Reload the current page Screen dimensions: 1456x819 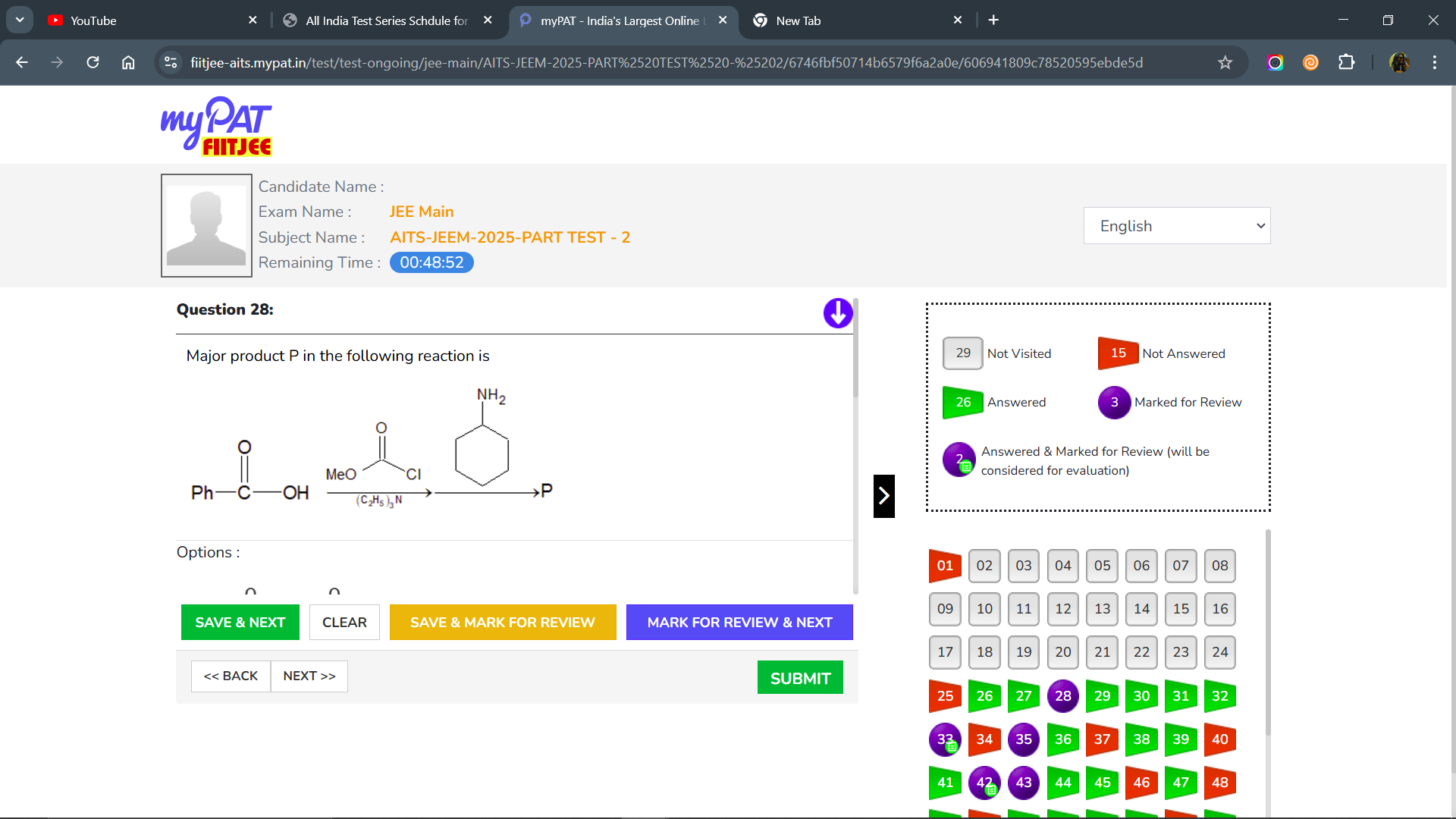tap(93, 62)
